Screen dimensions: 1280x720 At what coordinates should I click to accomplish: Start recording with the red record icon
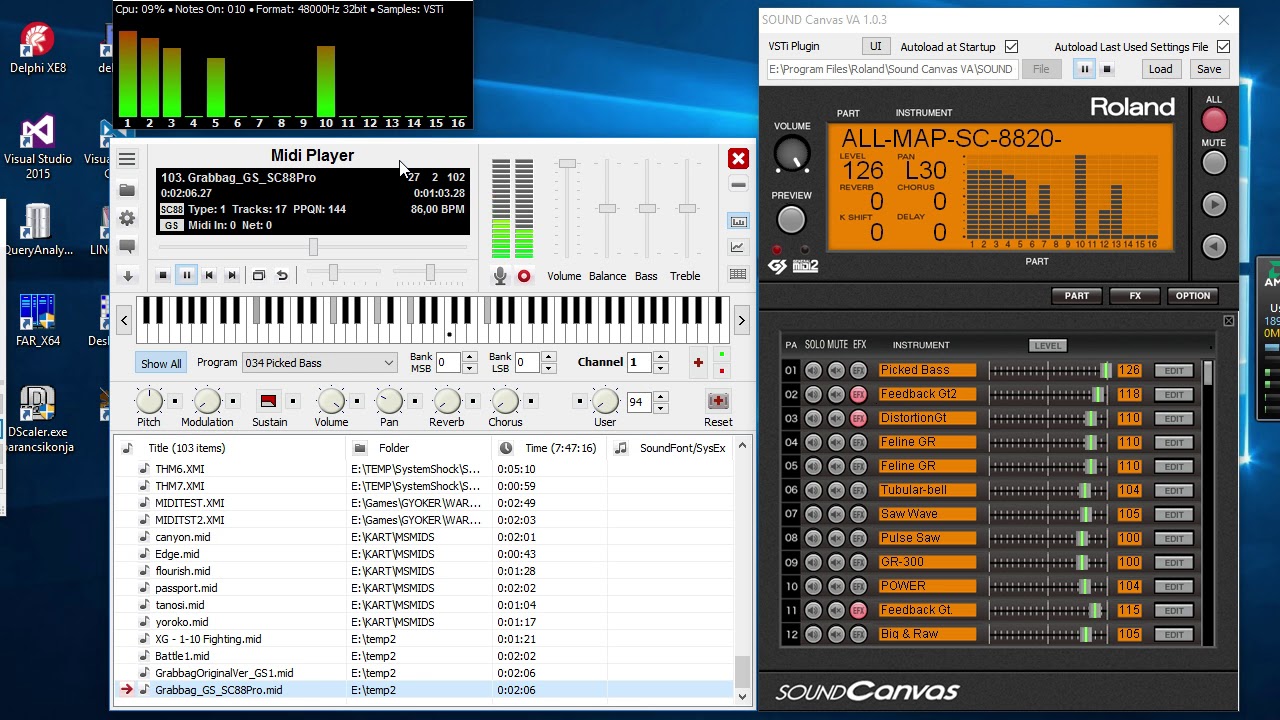pyautogui.click(x=524, y=276)
